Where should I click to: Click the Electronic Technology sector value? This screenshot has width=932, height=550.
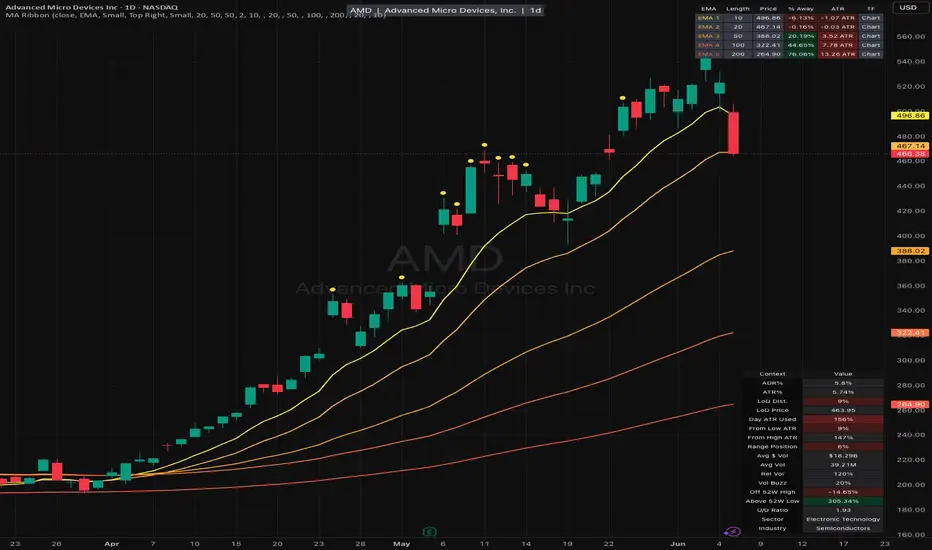tap(843, 519)
